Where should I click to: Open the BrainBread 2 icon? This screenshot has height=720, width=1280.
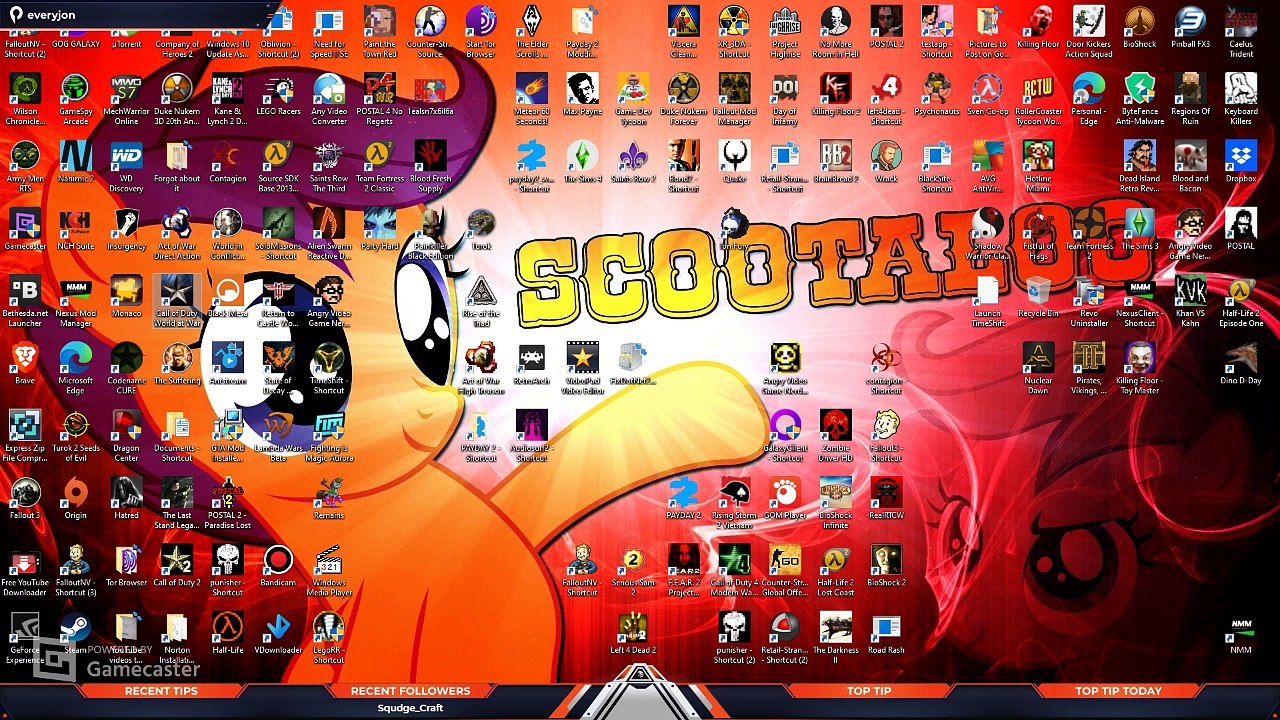835,161
